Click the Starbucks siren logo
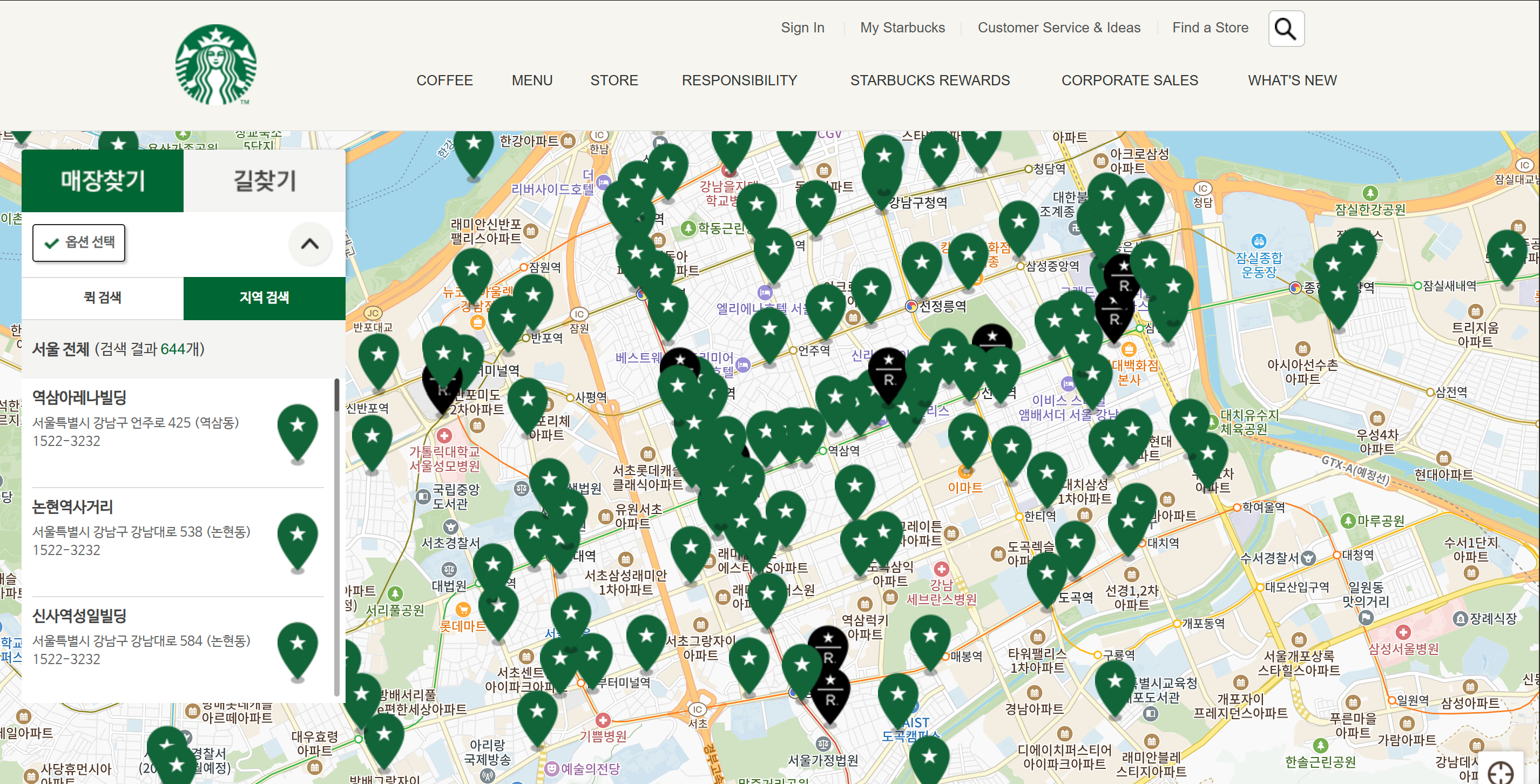Image resolution: width=1540 pixels, height=784 pixels. [216, 65]
